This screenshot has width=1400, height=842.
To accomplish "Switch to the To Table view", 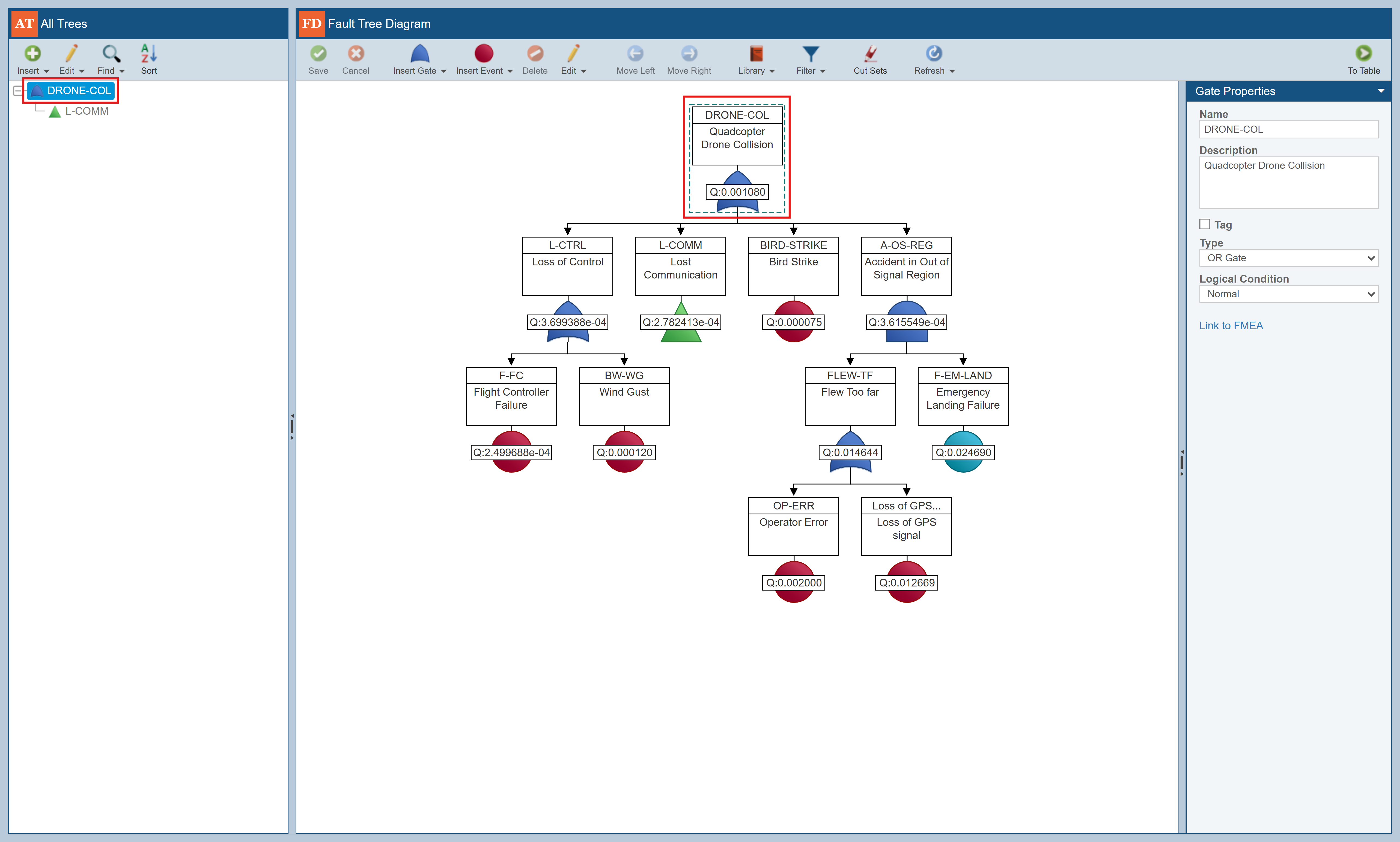I will (x=1363, y=54).
